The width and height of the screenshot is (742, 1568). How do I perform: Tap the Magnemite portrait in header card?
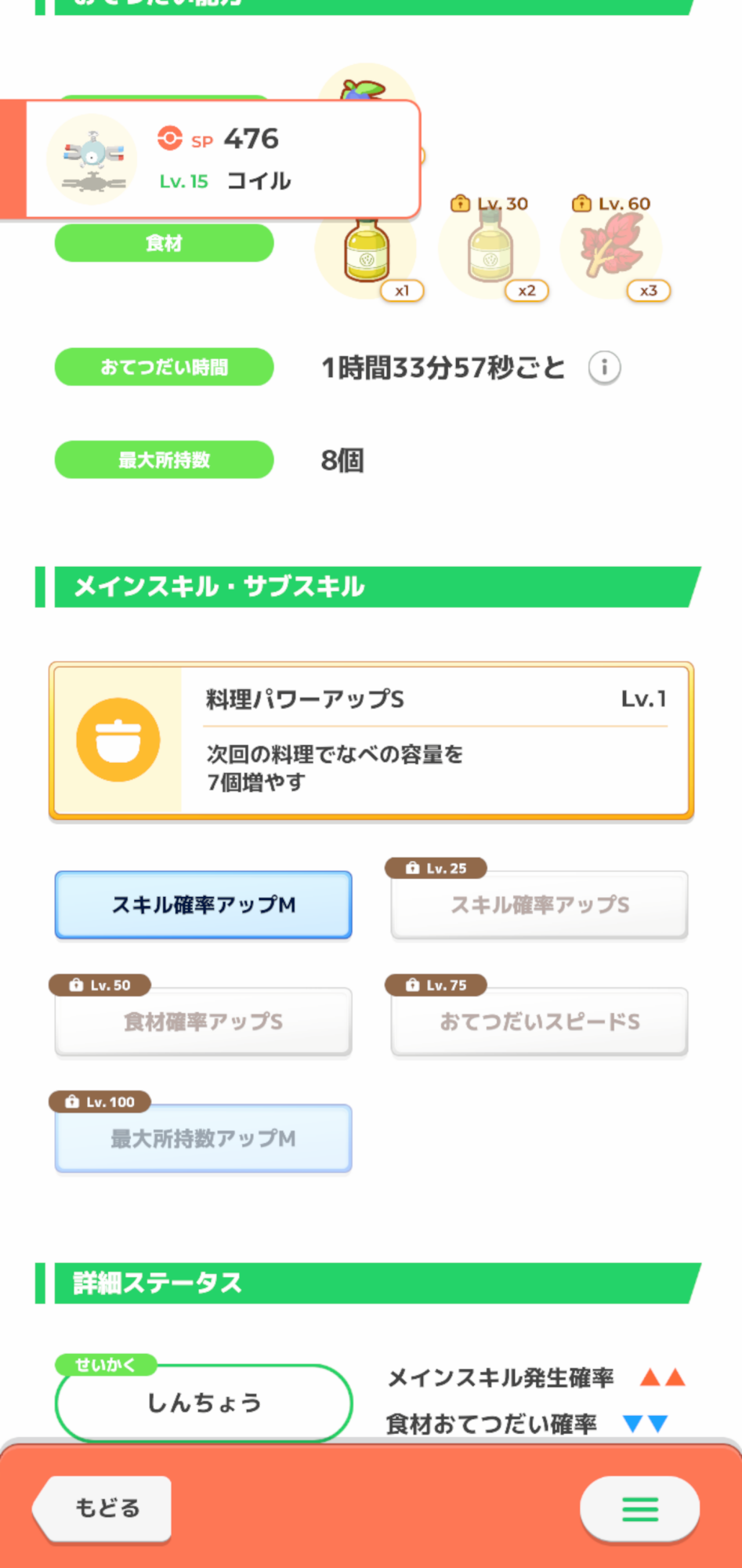coord(92,160)
